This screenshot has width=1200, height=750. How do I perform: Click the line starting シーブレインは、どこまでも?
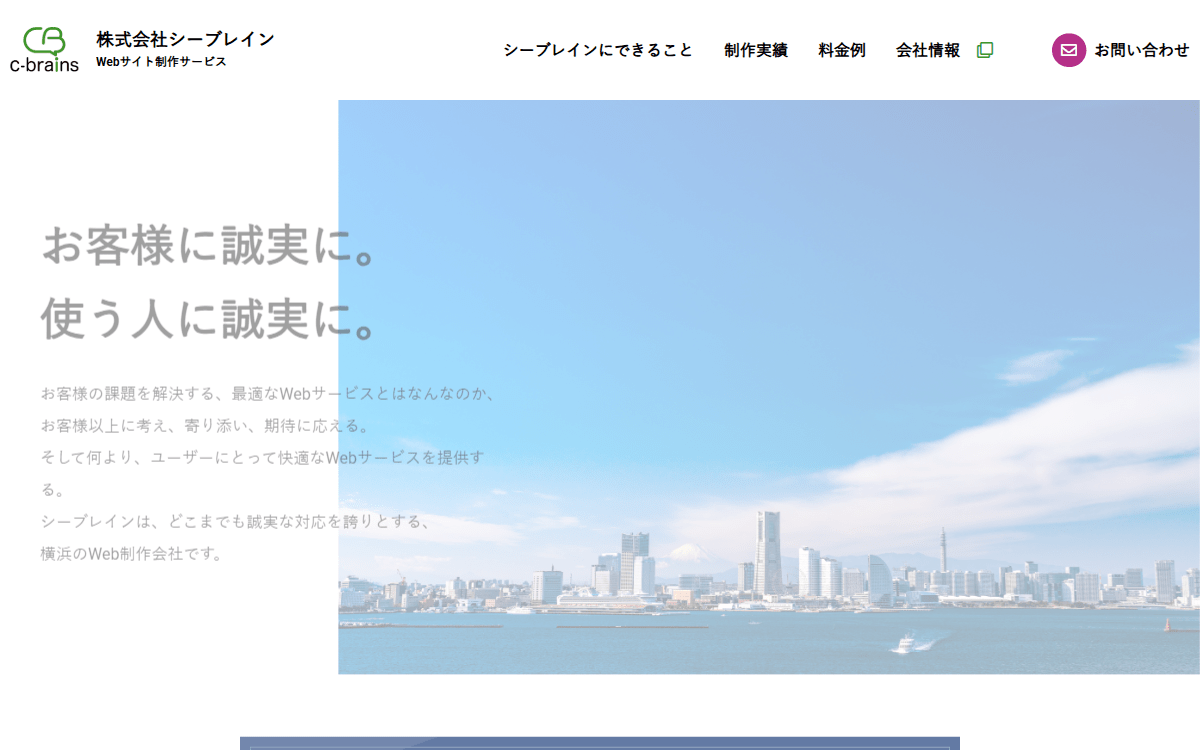click(236, 521)
